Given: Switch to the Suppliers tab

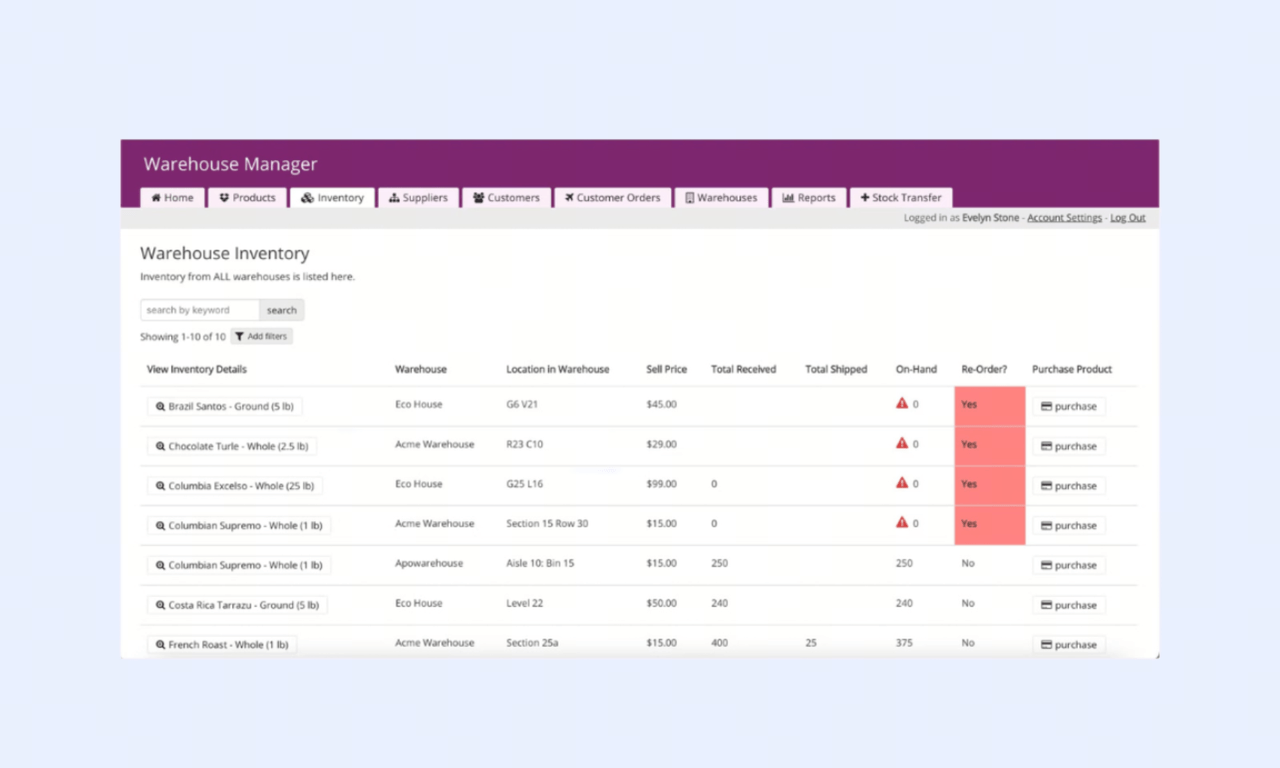Looking at the screenshot, I should pyautogui.click(x=418, y=198).
